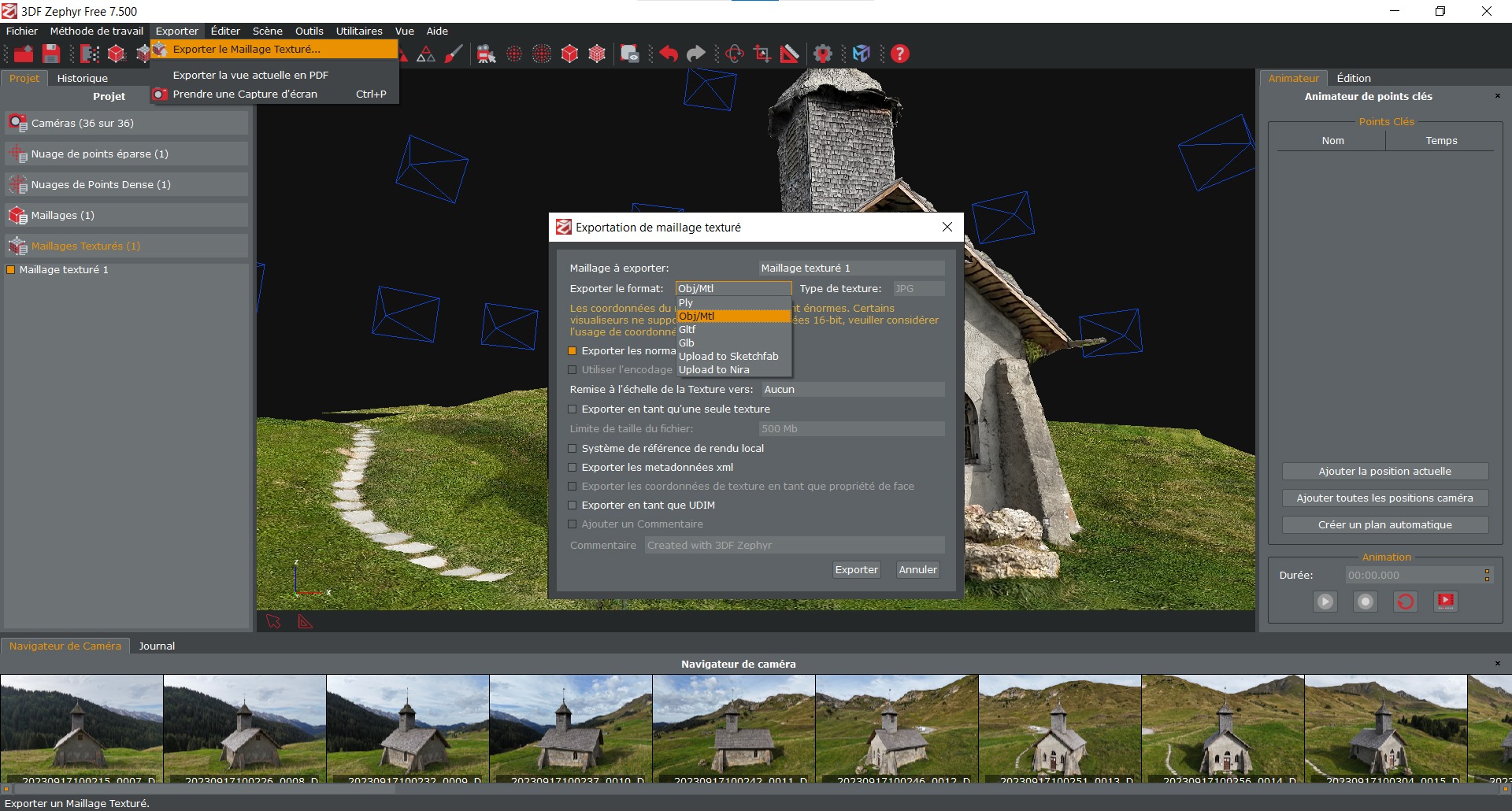The image size is (1512, 811).
Task: Select Gltf format in dropdown list
Action: pos(733,330)
